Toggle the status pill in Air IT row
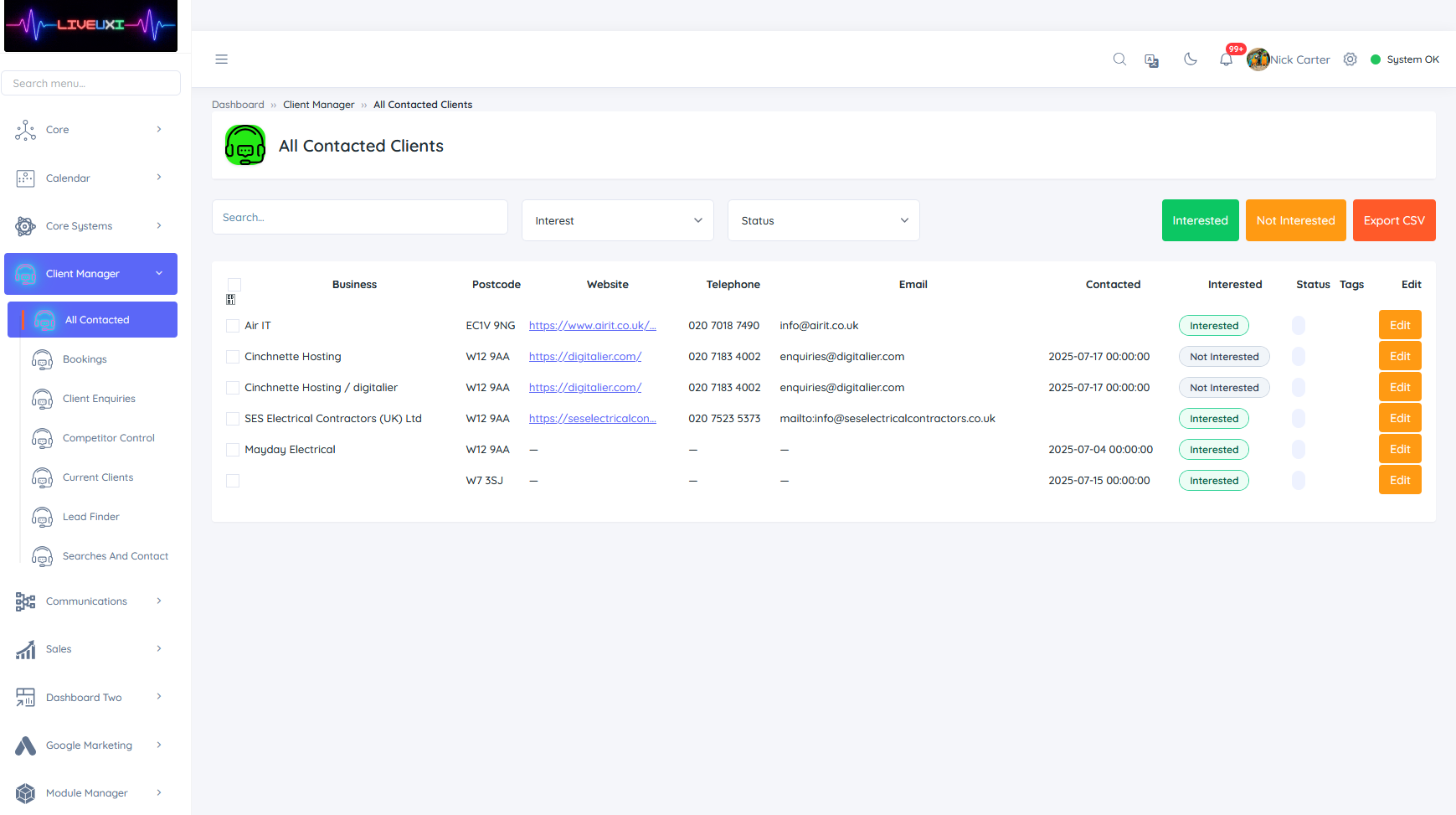This screenshot has height=815, width=1456. [1298, 326]
